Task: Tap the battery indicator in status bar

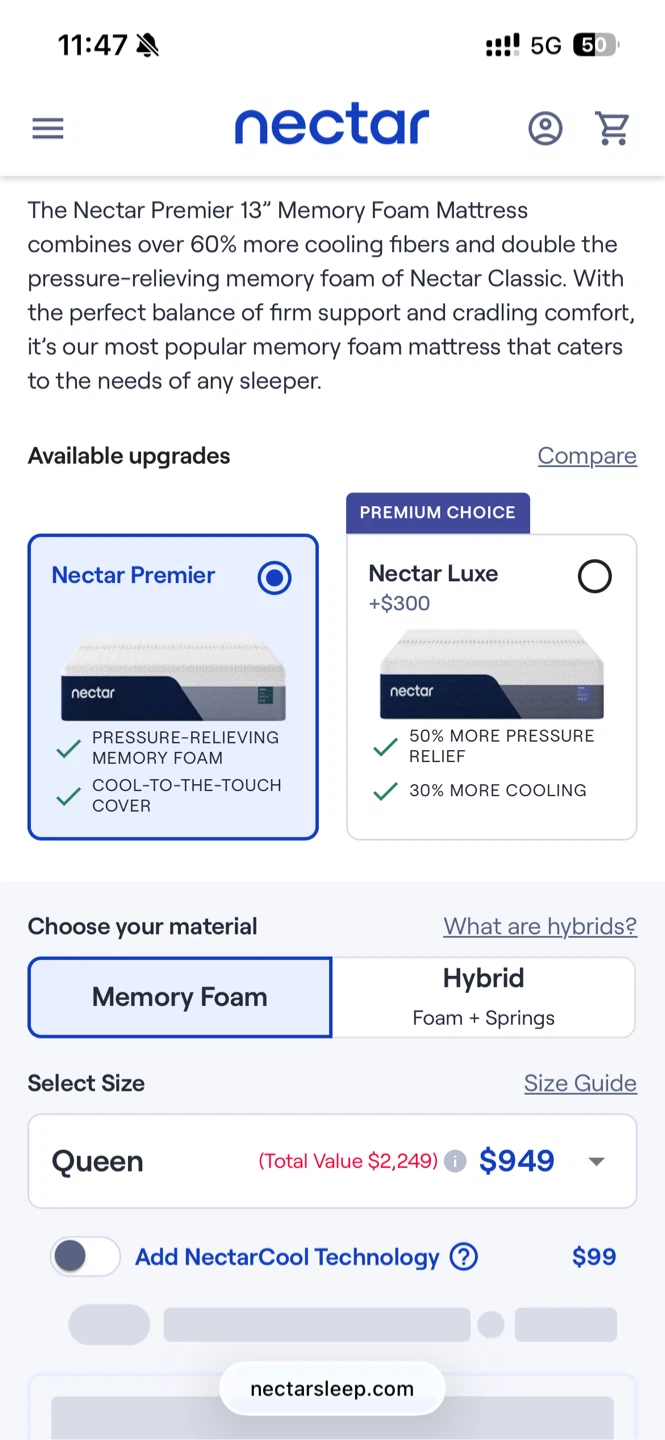Action: coord(595,45)
